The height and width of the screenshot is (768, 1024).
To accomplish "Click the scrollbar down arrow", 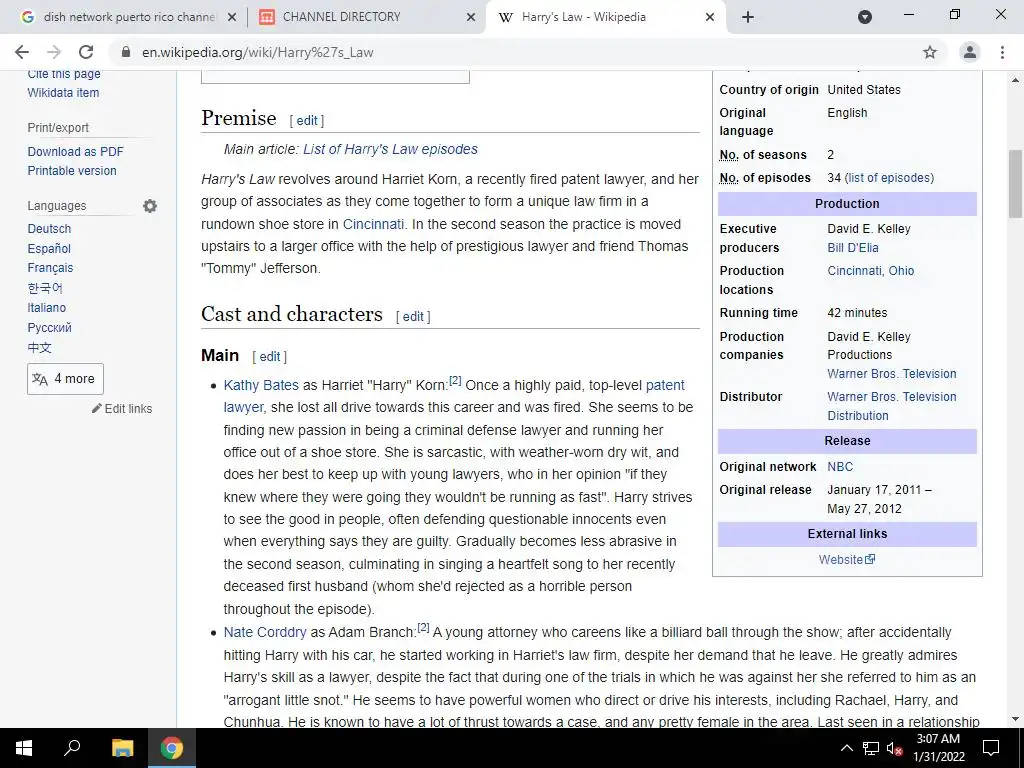I will coord(1015,719).
